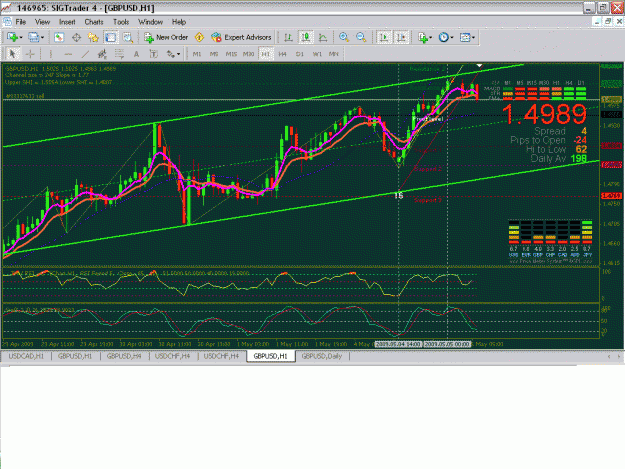
Task: Open chart system menu icon beside File
Action: (x=7, y=22)
